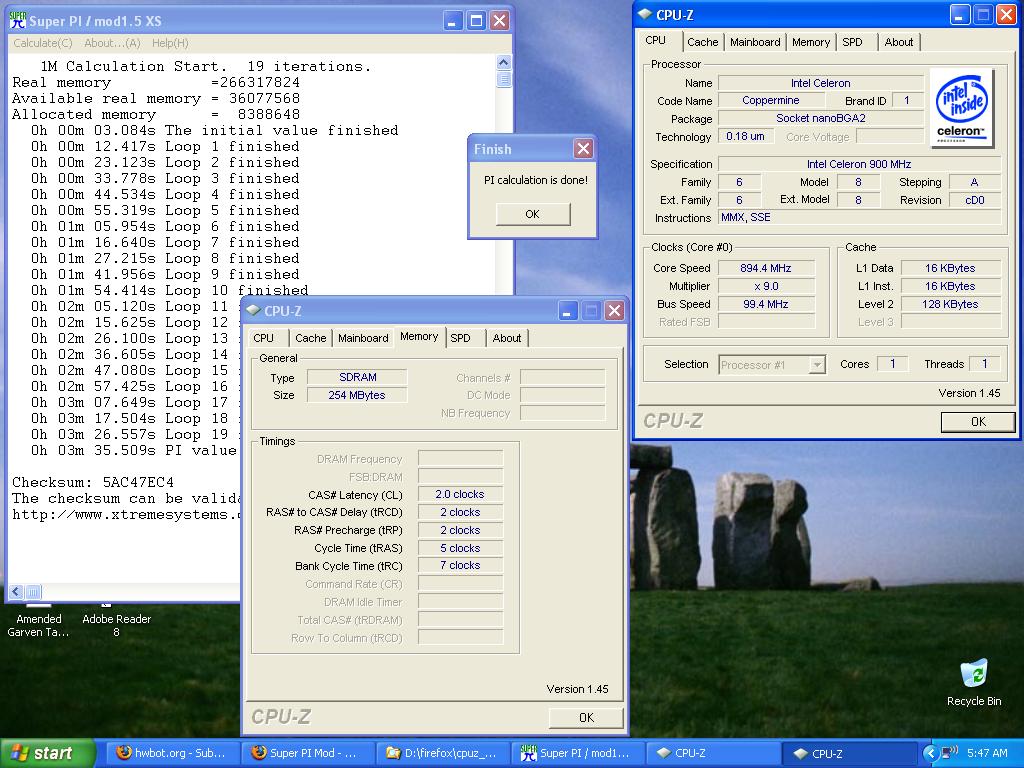This screenshot has height=768, width=1024.
Task: Click OK in the CPU-Z CPU window
Action: [978, 422]
